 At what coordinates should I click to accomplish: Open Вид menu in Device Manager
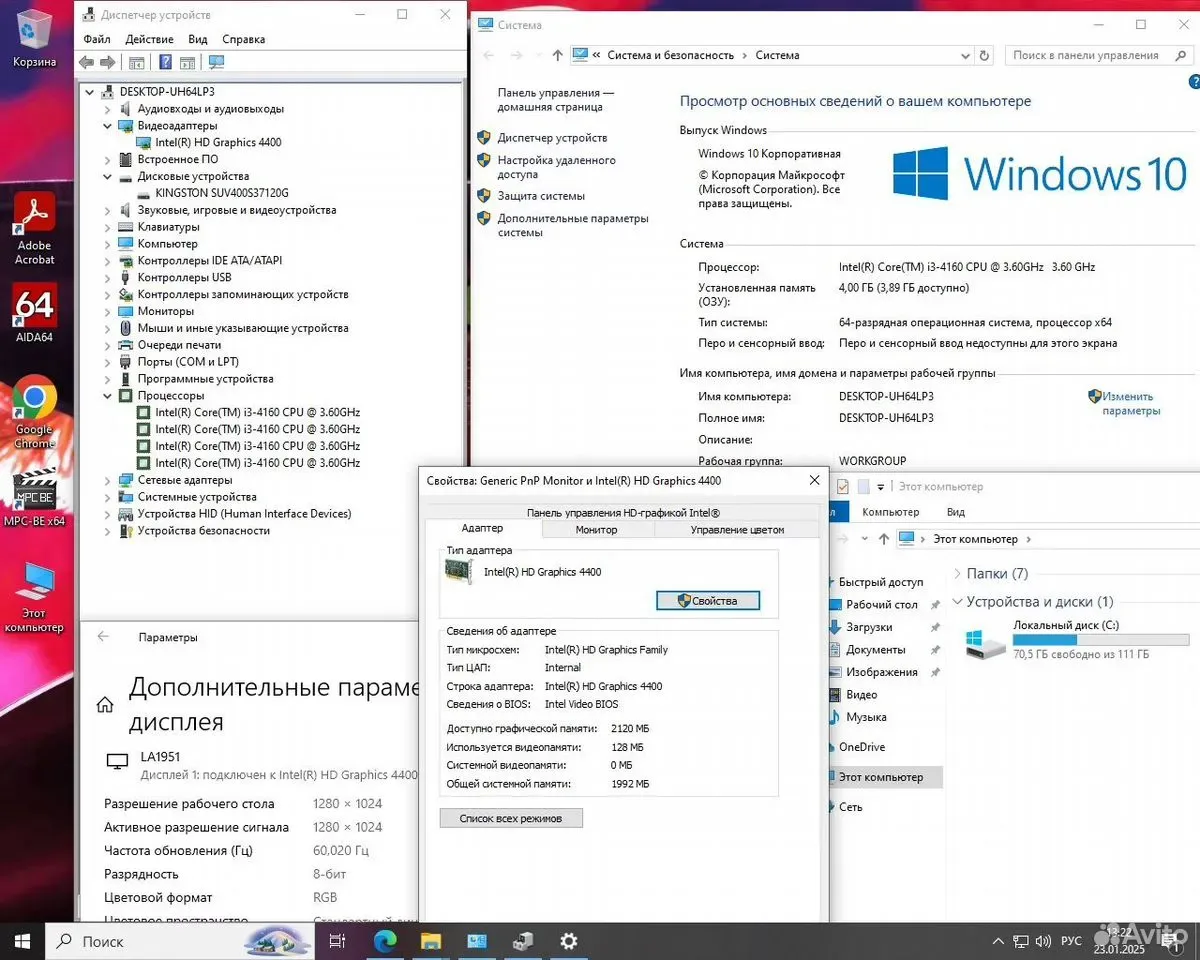click(198, 39)
